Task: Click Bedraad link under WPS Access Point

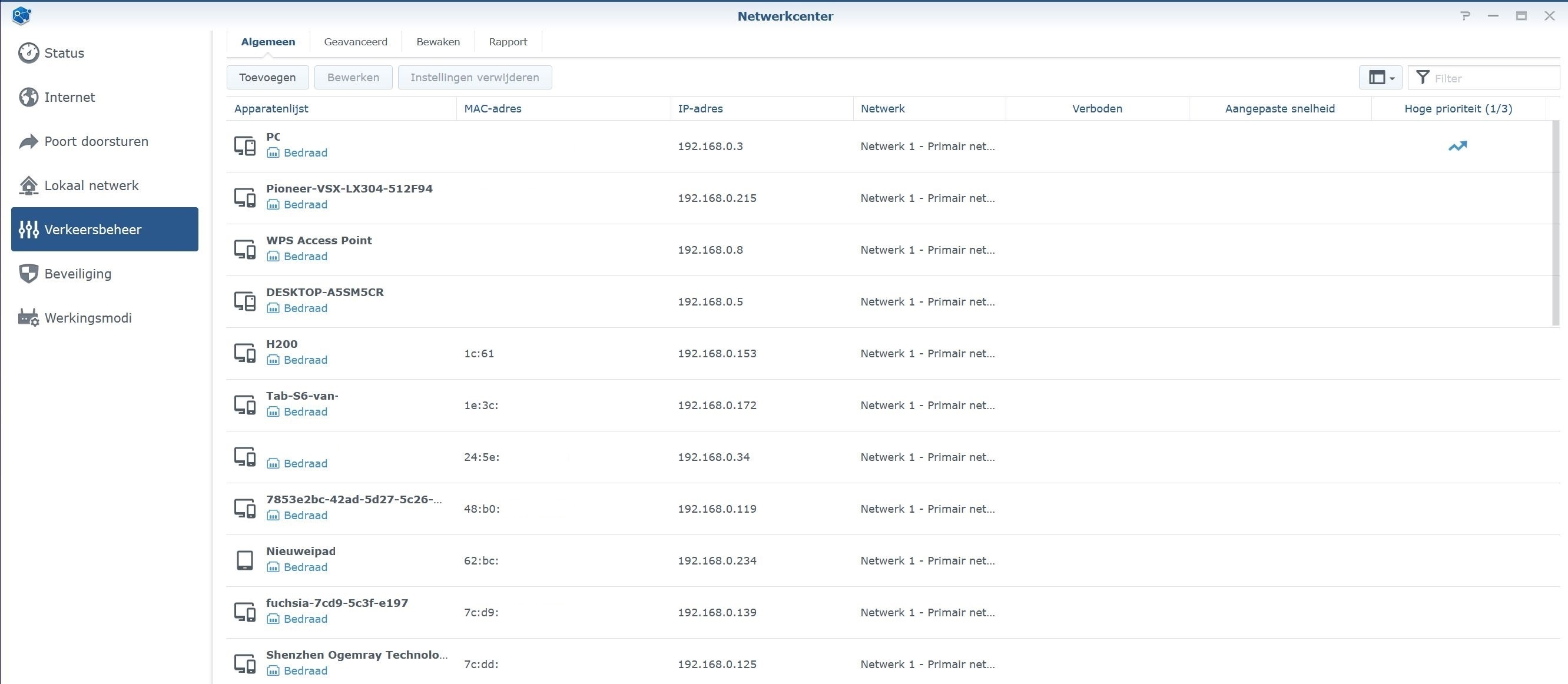Action: pyautogui.click(x=306, y=256)
